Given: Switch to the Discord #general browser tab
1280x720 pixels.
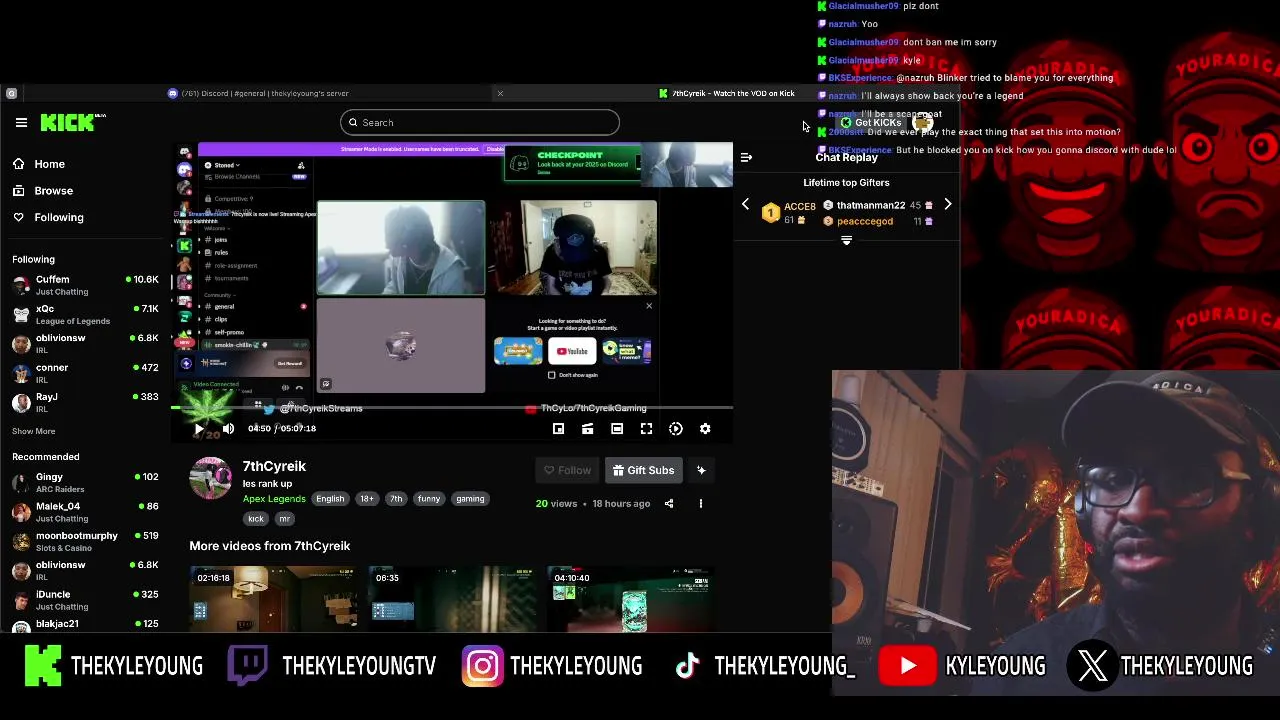Looking at the screenshot, I should 258,93.
